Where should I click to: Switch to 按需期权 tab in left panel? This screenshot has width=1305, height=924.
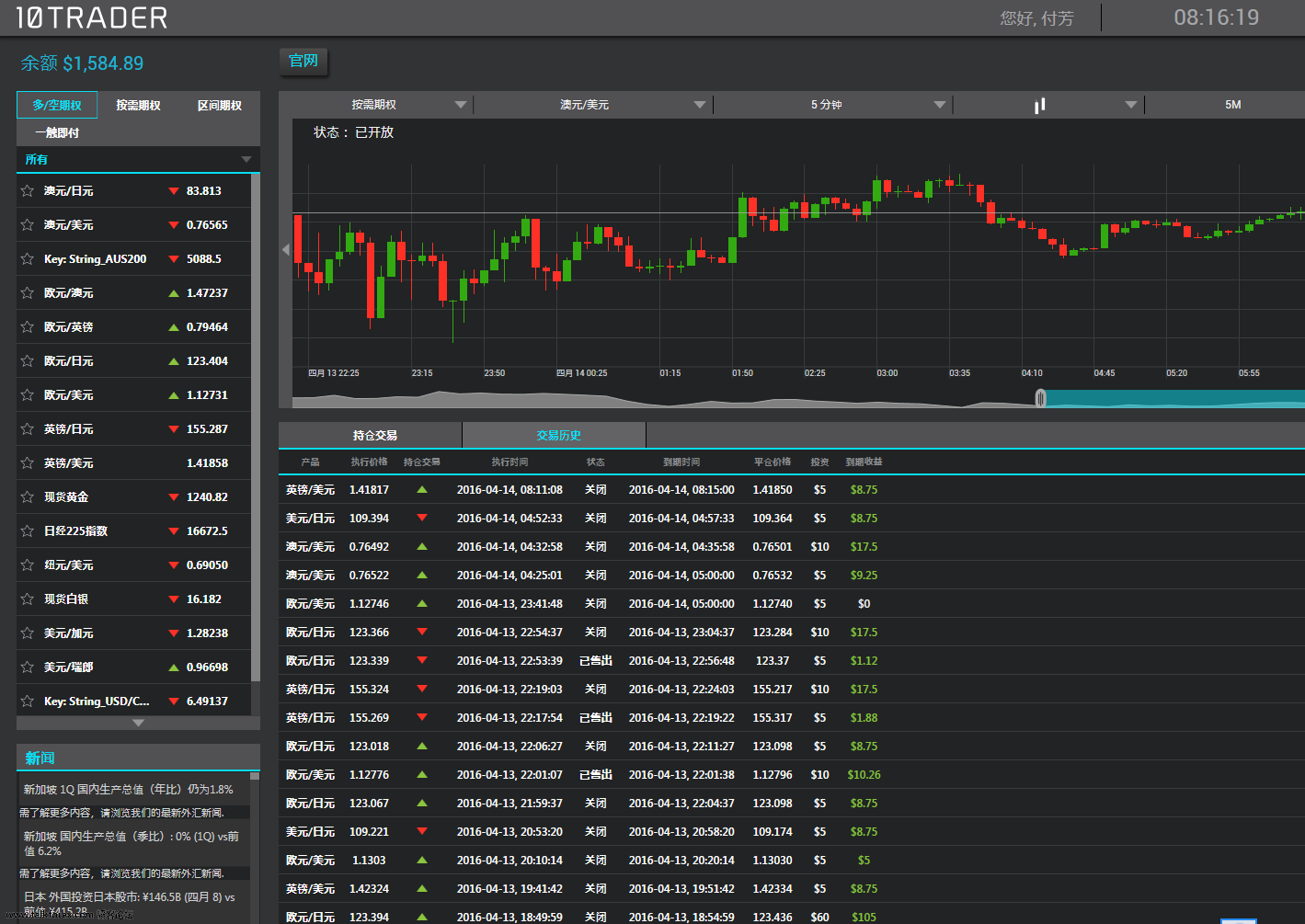click(x=138, y=105)
